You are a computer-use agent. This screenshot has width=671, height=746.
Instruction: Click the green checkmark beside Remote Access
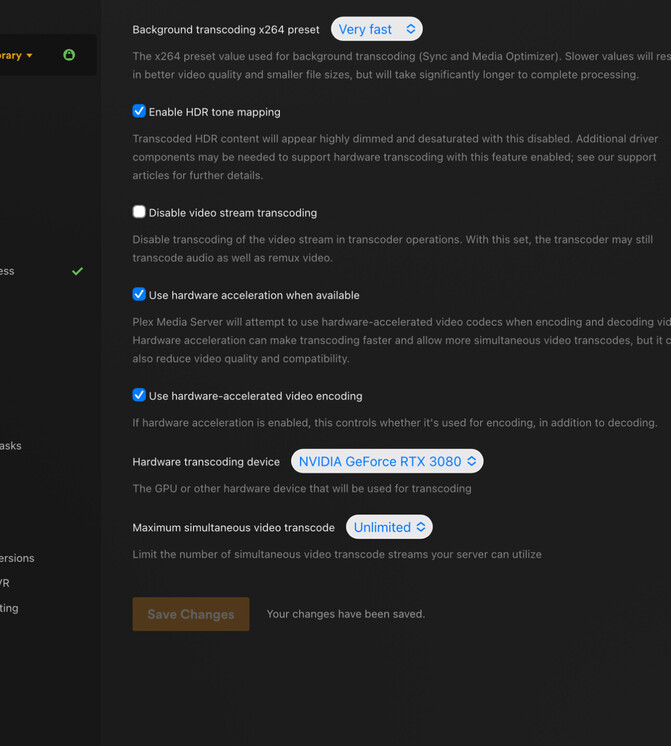(77, 271)
